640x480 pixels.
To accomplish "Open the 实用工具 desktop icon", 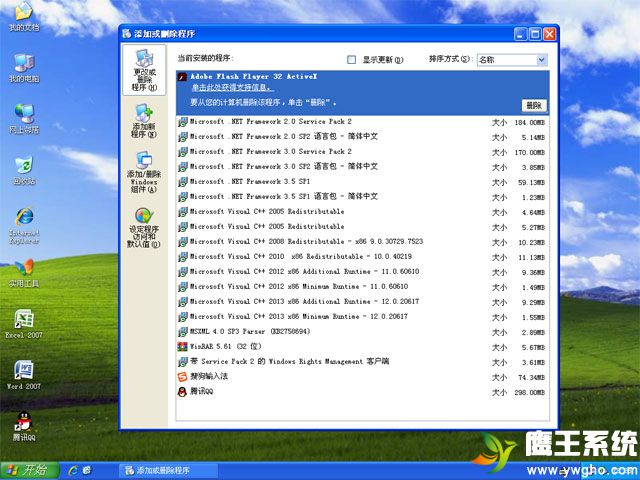I will [24, 273].
